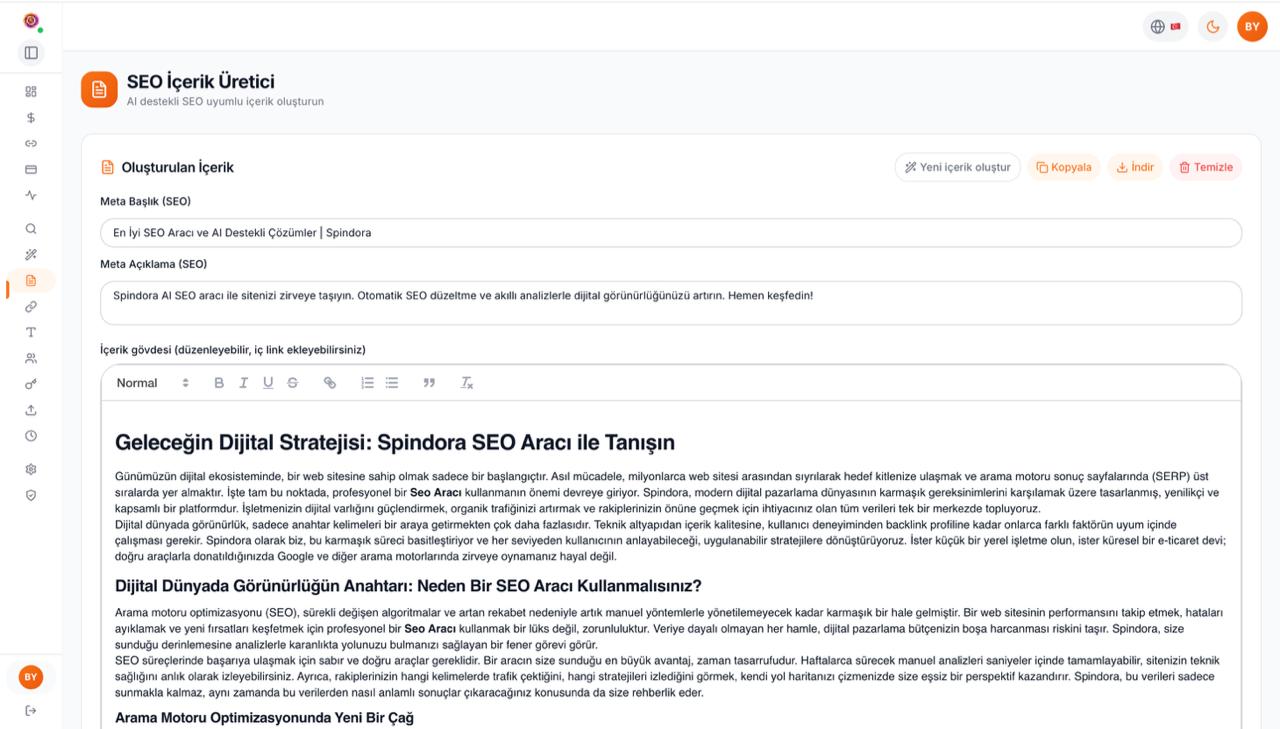Click the diagonal link icon in sidebar

(x=31, y=307)
